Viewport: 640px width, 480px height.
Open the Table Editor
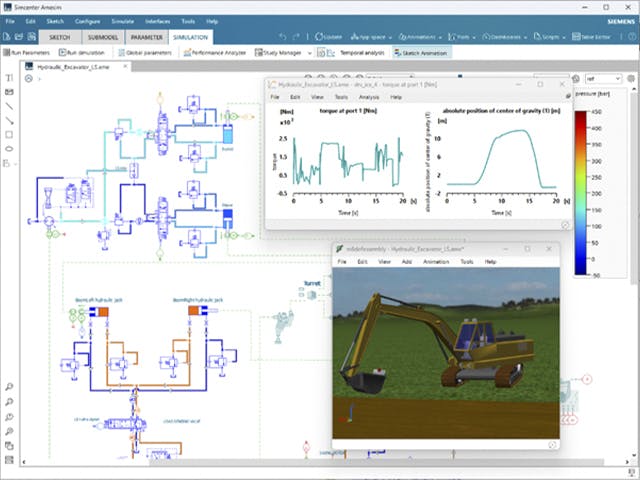[591, 37]
